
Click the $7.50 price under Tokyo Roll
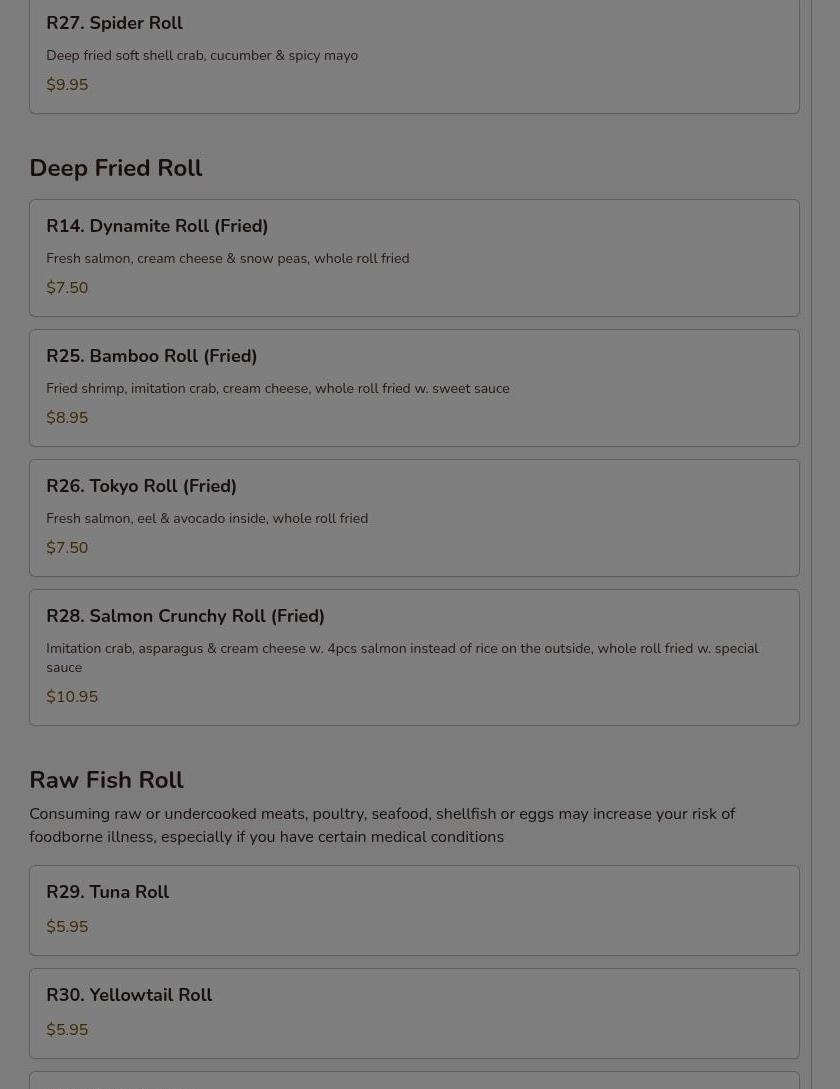(67, 547)
